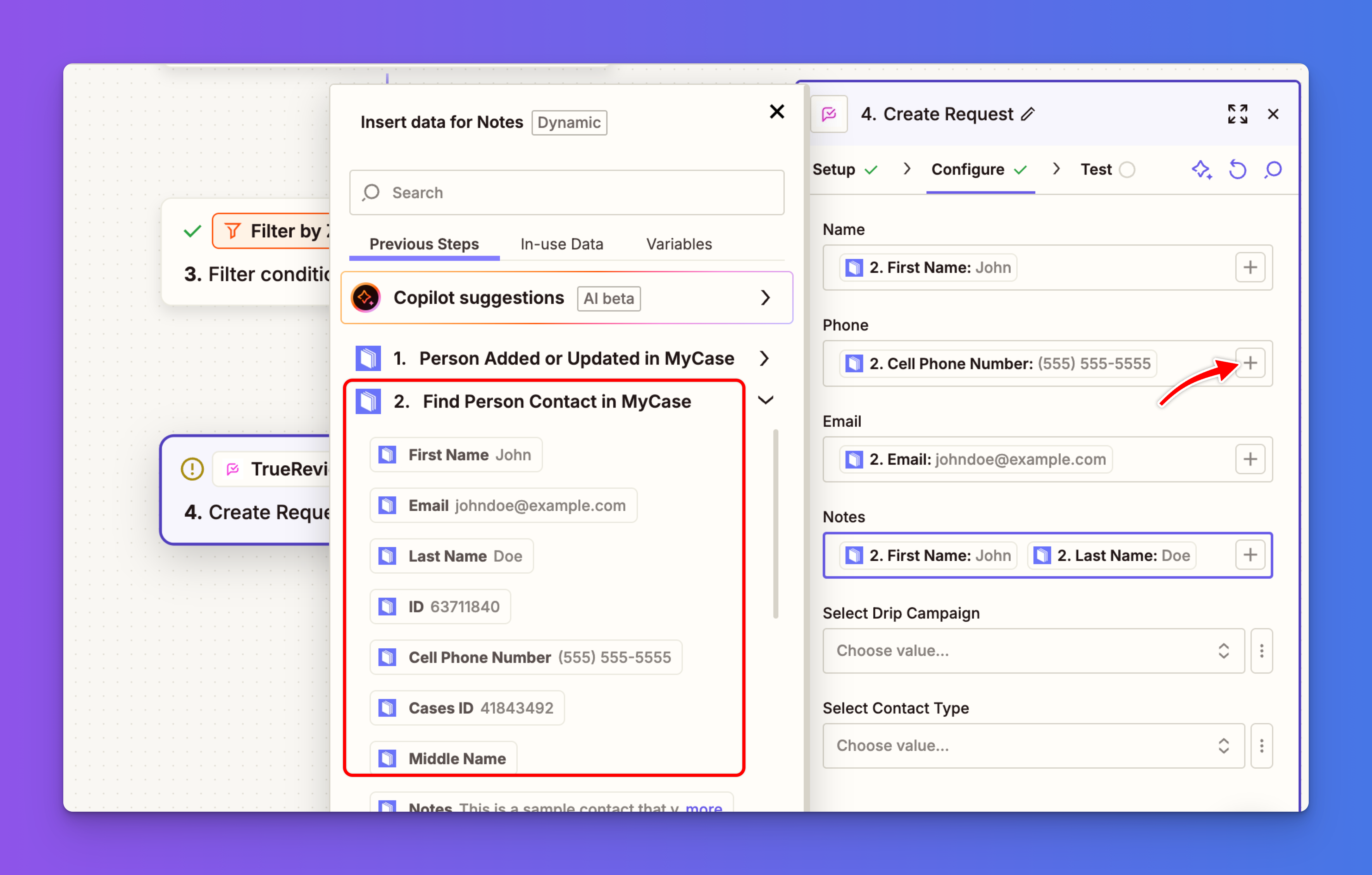Image resolution: width=1372 pixels, height=875 pixels.
Task: Click the expand panel fullscreen icon
Action: click(x=1237, y=114)
